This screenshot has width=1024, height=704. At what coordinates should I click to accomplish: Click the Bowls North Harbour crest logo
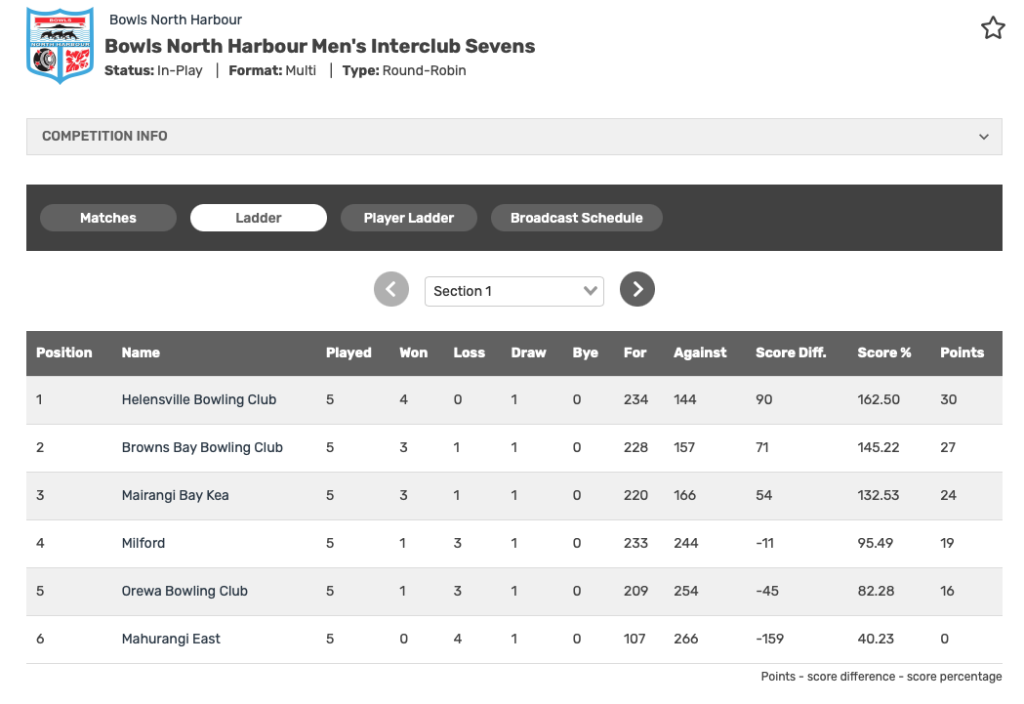[x=60, y=45]
